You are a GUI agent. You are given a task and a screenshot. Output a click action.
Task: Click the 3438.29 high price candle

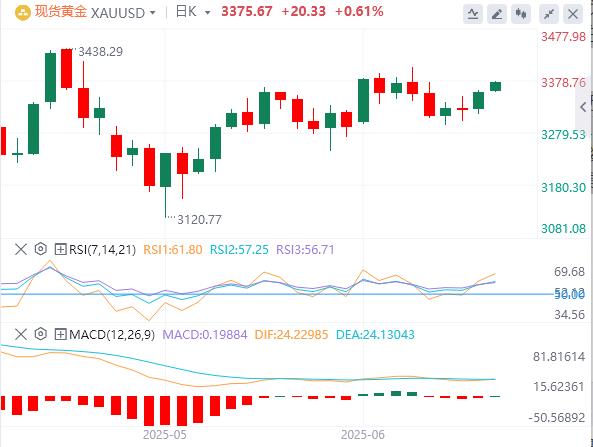67,69
